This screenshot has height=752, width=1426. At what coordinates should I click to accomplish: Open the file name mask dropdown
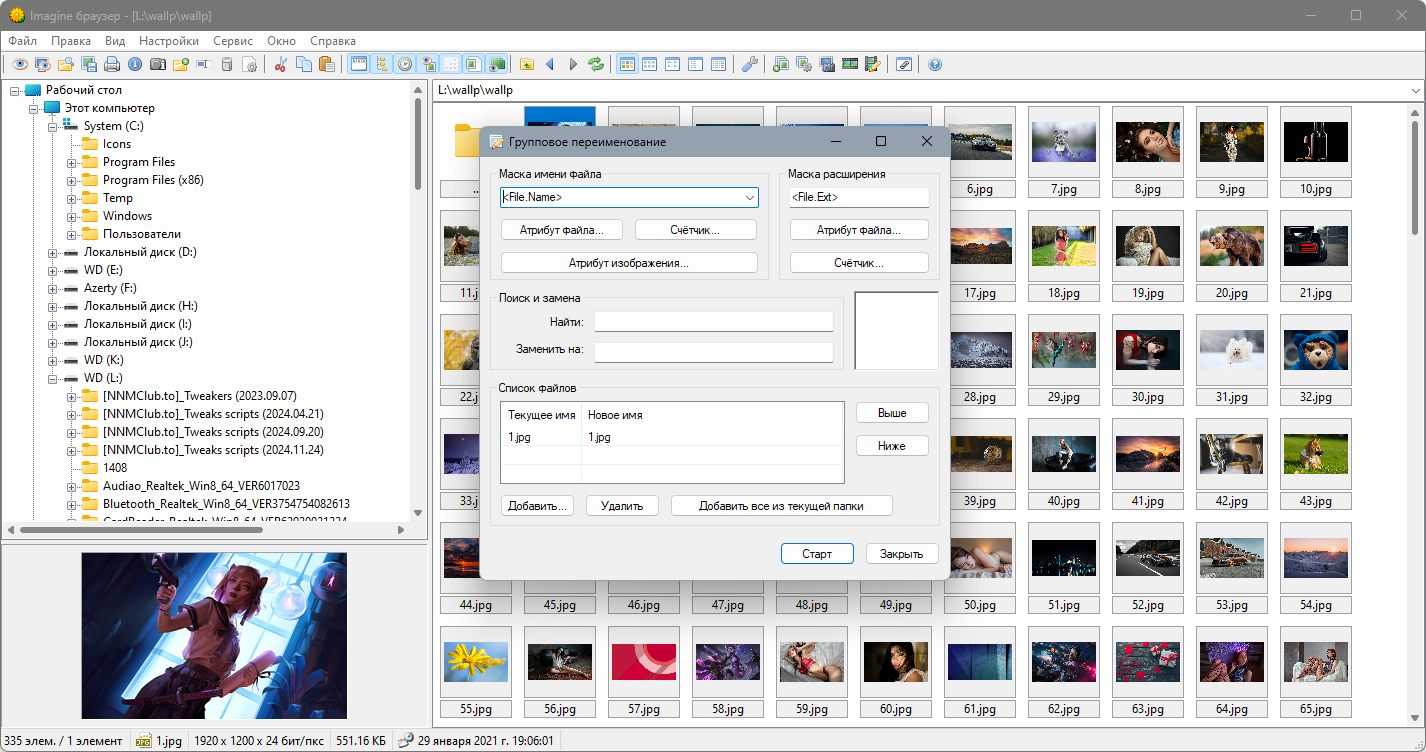click(749, 198)
